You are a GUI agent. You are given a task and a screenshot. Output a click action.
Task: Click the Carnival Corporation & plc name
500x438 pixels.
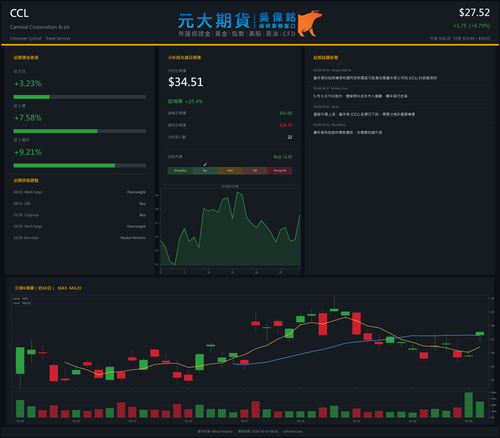pyautogui.click(x=40, y=27)
